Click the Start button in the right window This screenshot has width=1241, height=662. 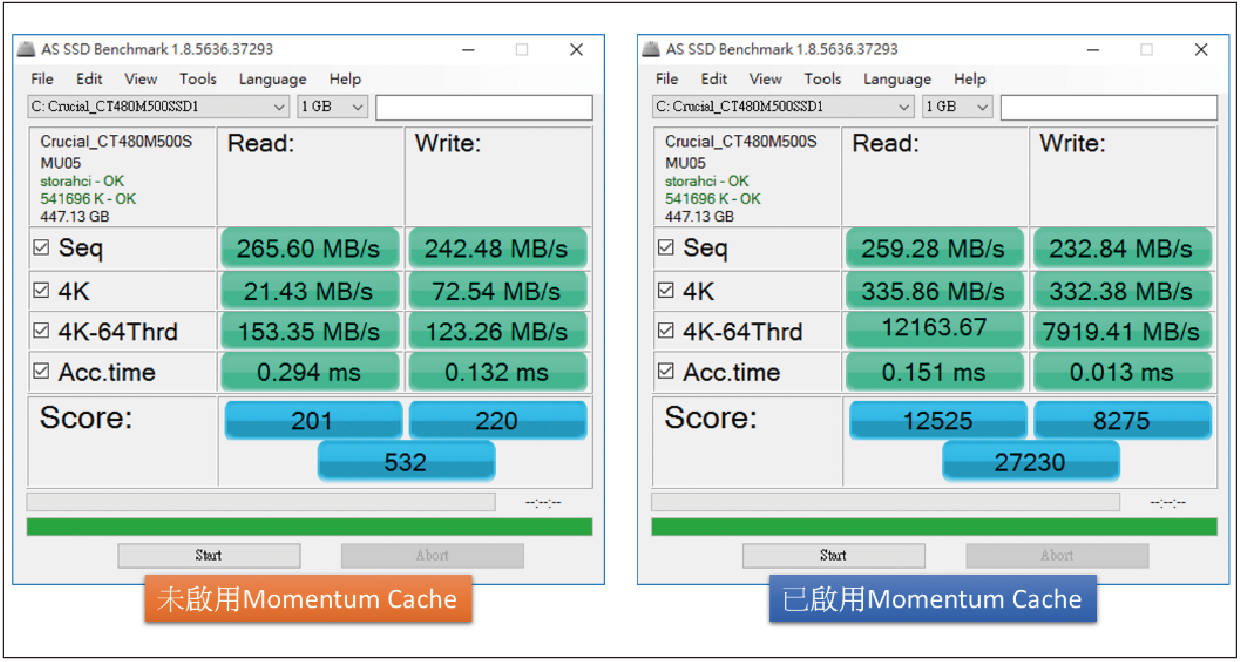(x=833, y=555)
